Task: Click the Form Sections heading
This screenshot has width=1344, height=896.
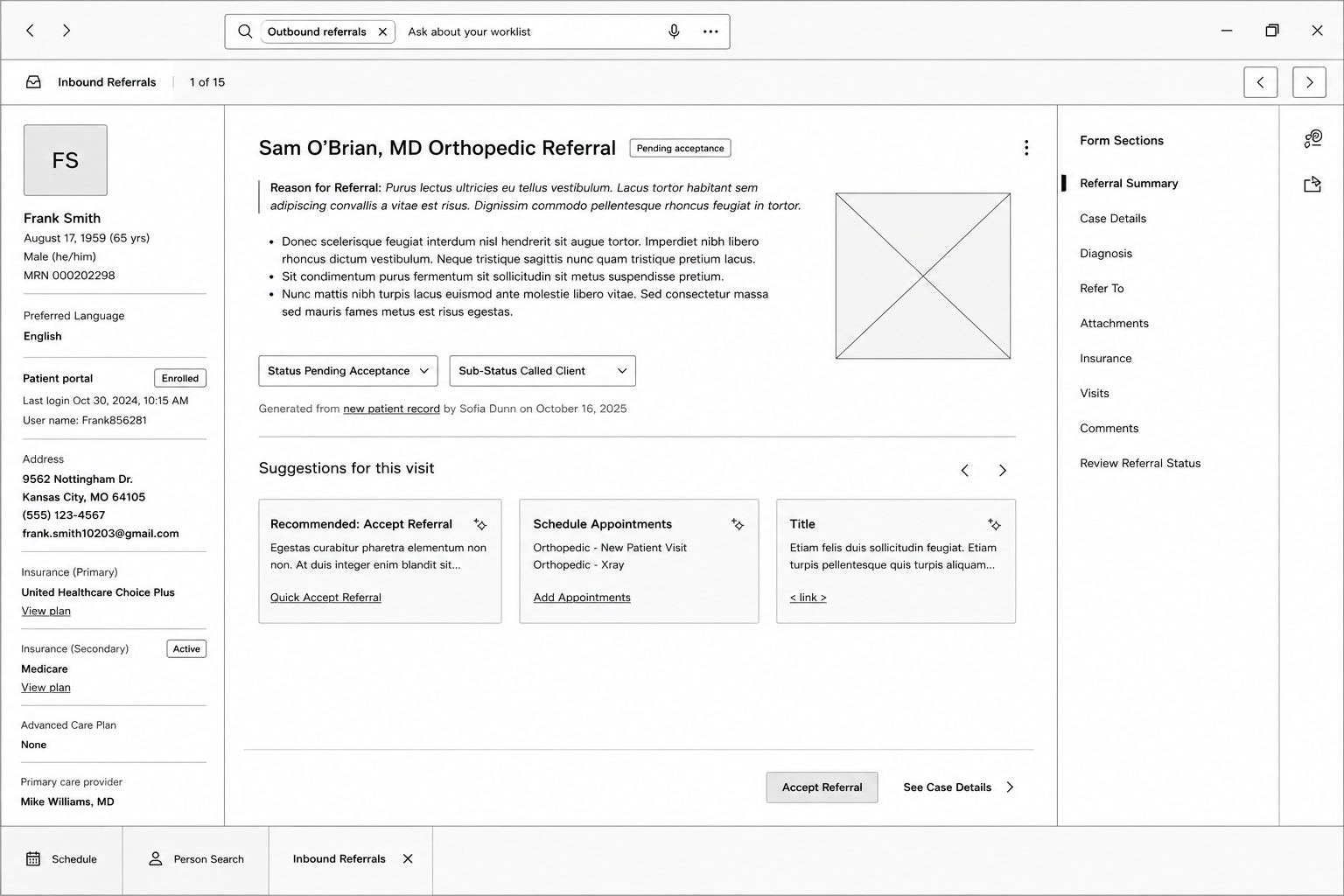Action: pyautogui.click(x=1122, y=140)
